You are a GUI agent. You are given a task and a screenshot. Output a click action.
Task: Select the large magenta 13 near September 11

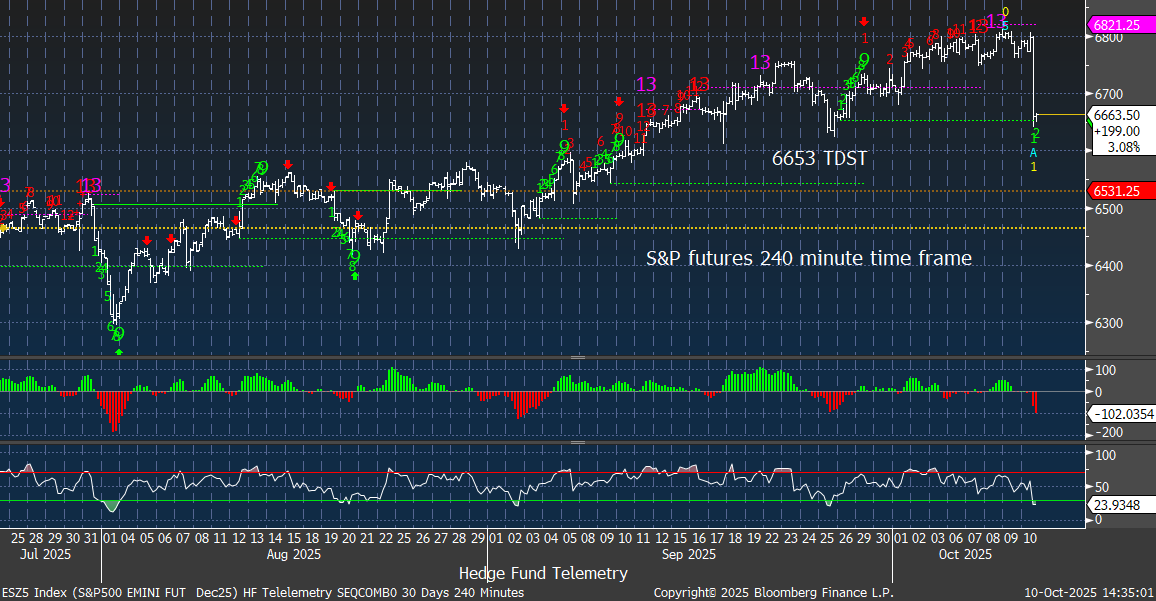click(x=646, y=85)
